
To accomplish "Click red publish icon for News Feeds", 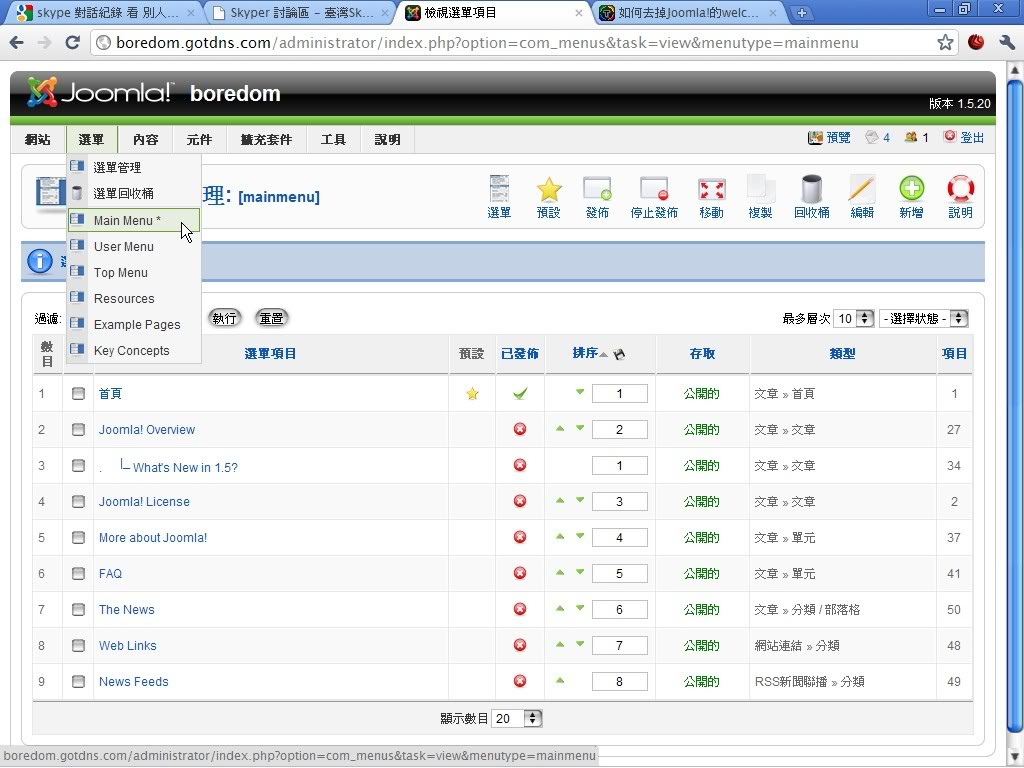I will coord(520,681).
